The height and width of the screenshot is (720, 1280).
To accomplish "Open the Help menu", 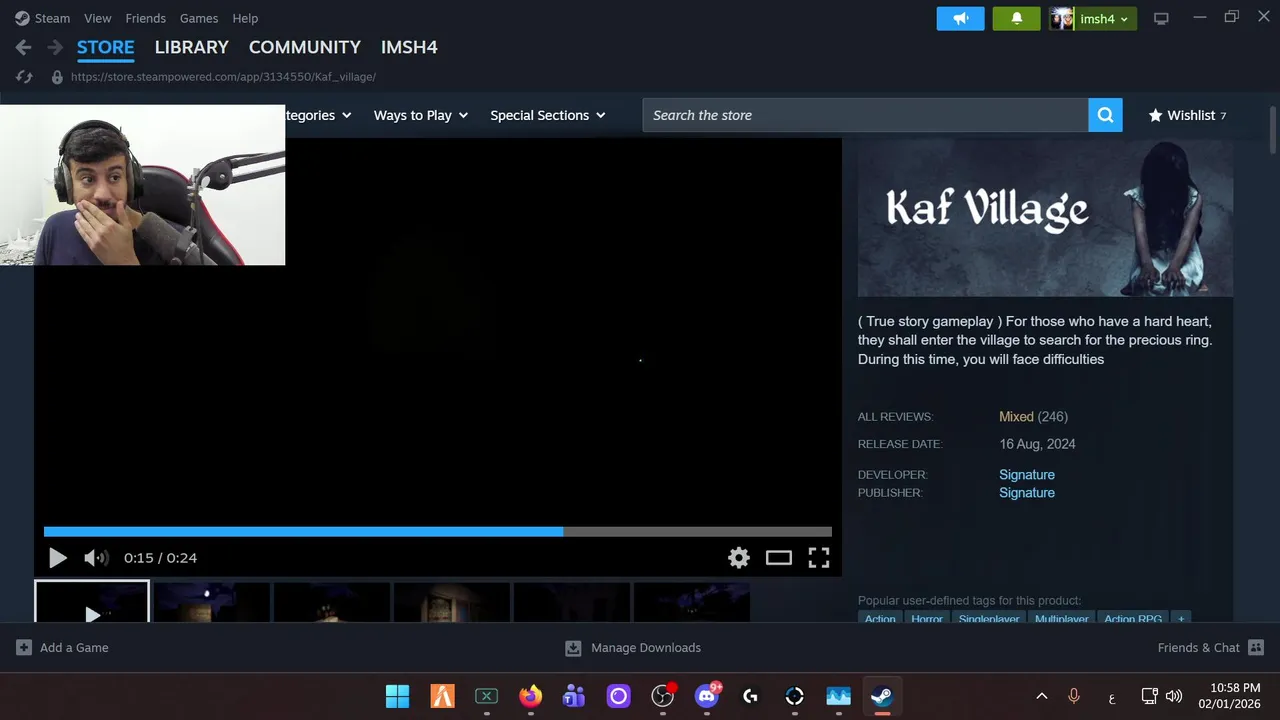I will pos(245,18).
